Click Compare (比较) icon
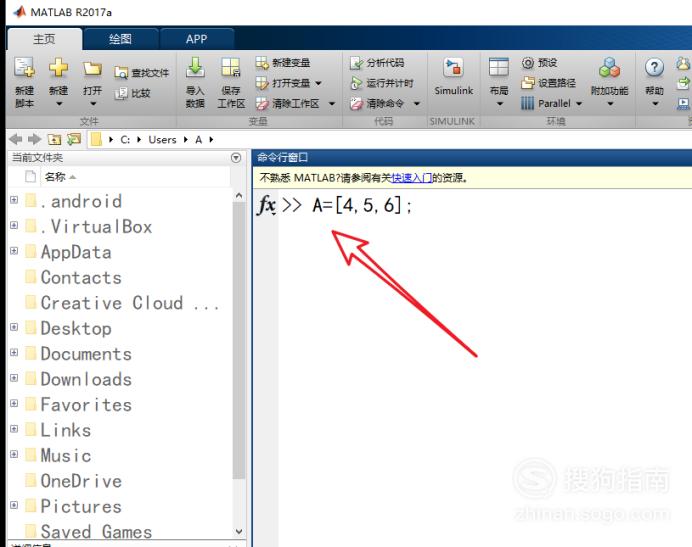Screen dimensions: 692x547 (121, 93)
